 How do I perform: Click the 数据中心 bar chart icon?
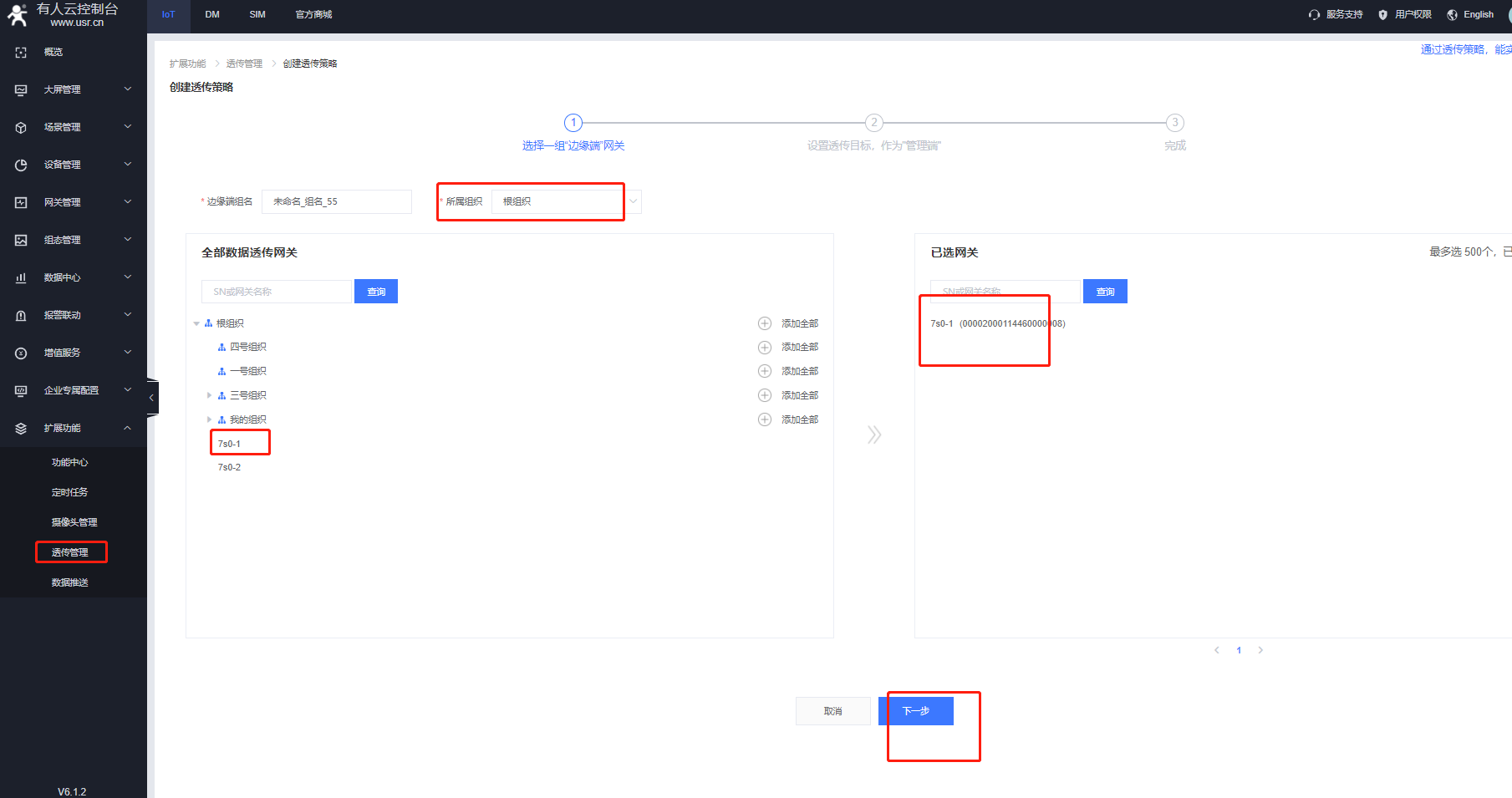coord(21,277)
